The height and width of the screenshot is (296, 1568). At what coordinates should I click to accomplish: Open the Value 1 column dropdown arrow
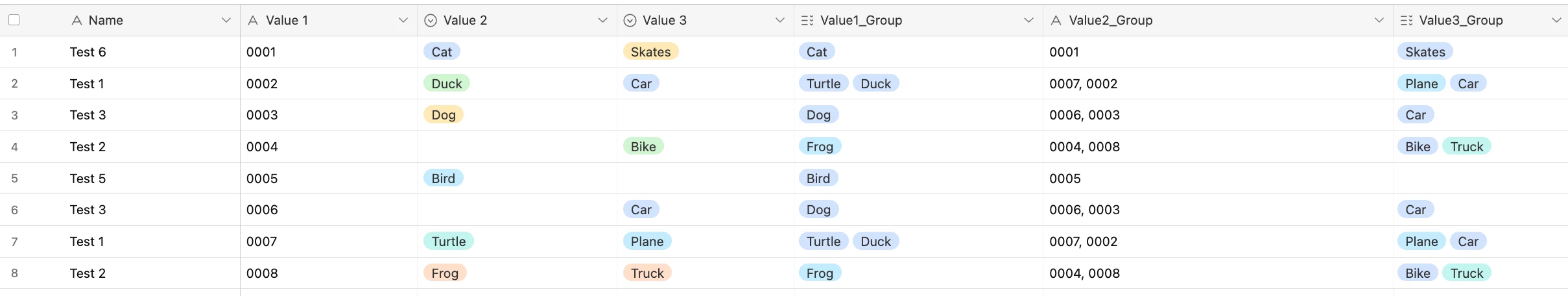click(x=403, y=20)
